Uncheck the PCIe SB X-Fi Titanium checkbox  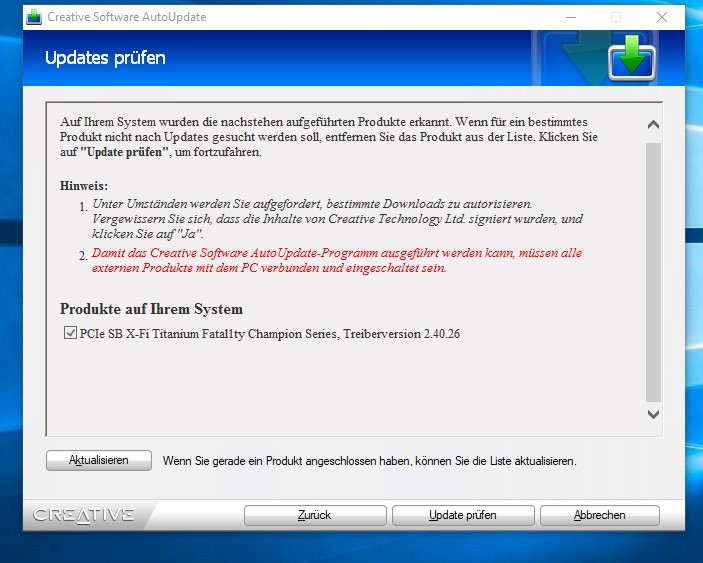click(x=70, y=333)
